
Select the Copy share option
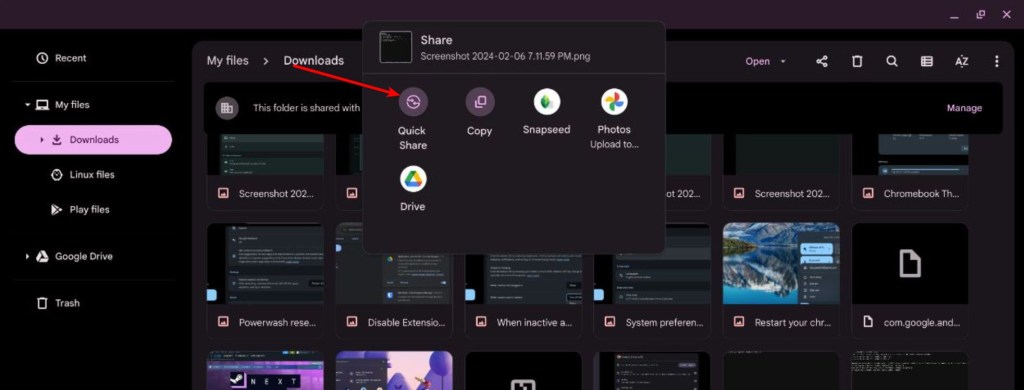(479, 112)
